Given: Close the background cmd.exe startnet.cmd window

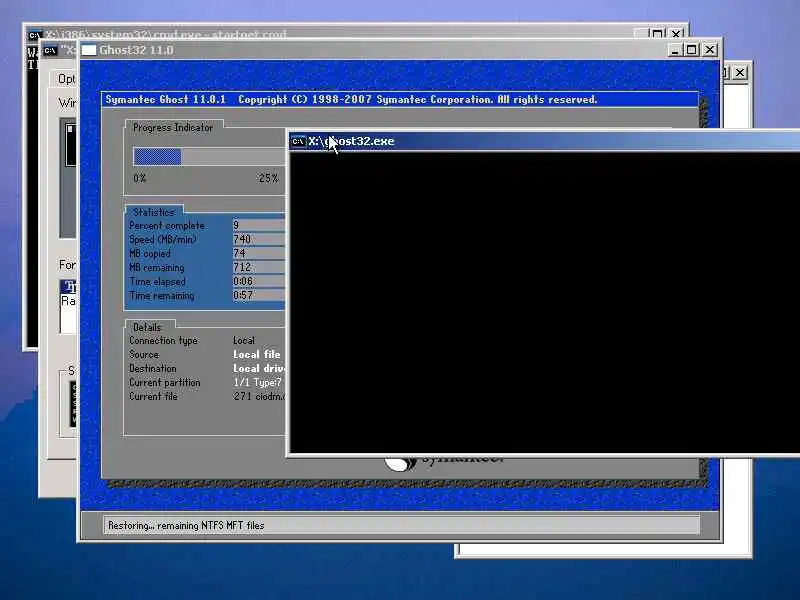Looking at the screenshot, I should tap(676, 34).
